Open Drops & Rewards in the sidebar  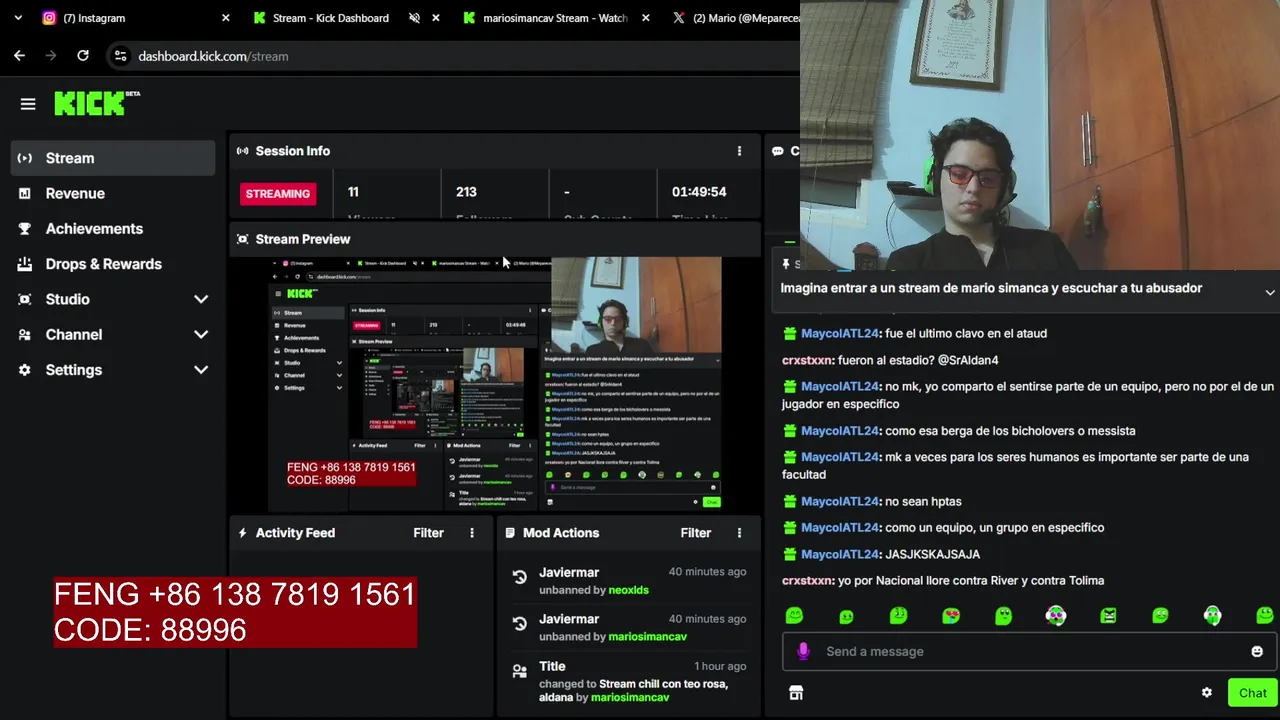[113, 264]
